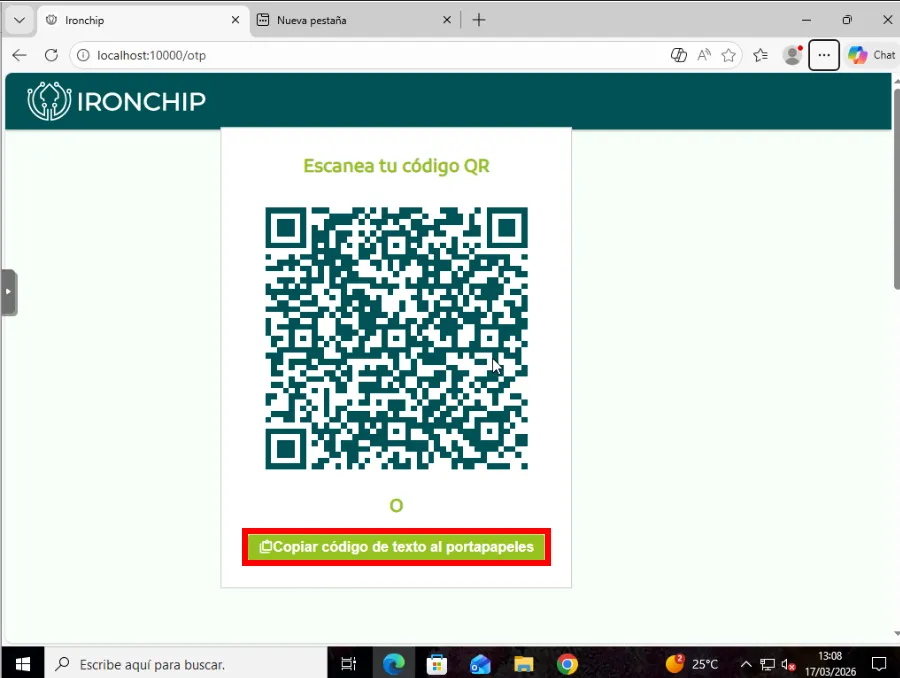
Task: Click the Windows taskbar search box
Action: (186, 664)
